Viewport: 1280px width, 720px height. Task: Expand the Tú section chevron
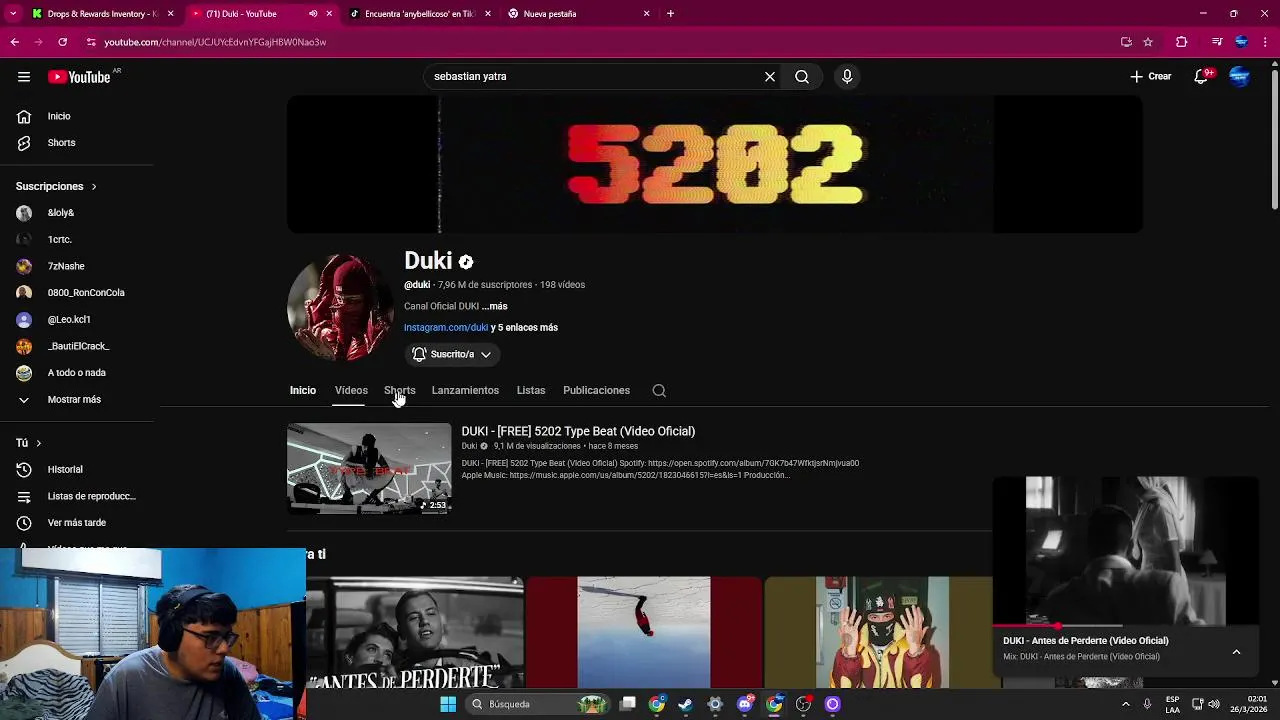[38, 443]
